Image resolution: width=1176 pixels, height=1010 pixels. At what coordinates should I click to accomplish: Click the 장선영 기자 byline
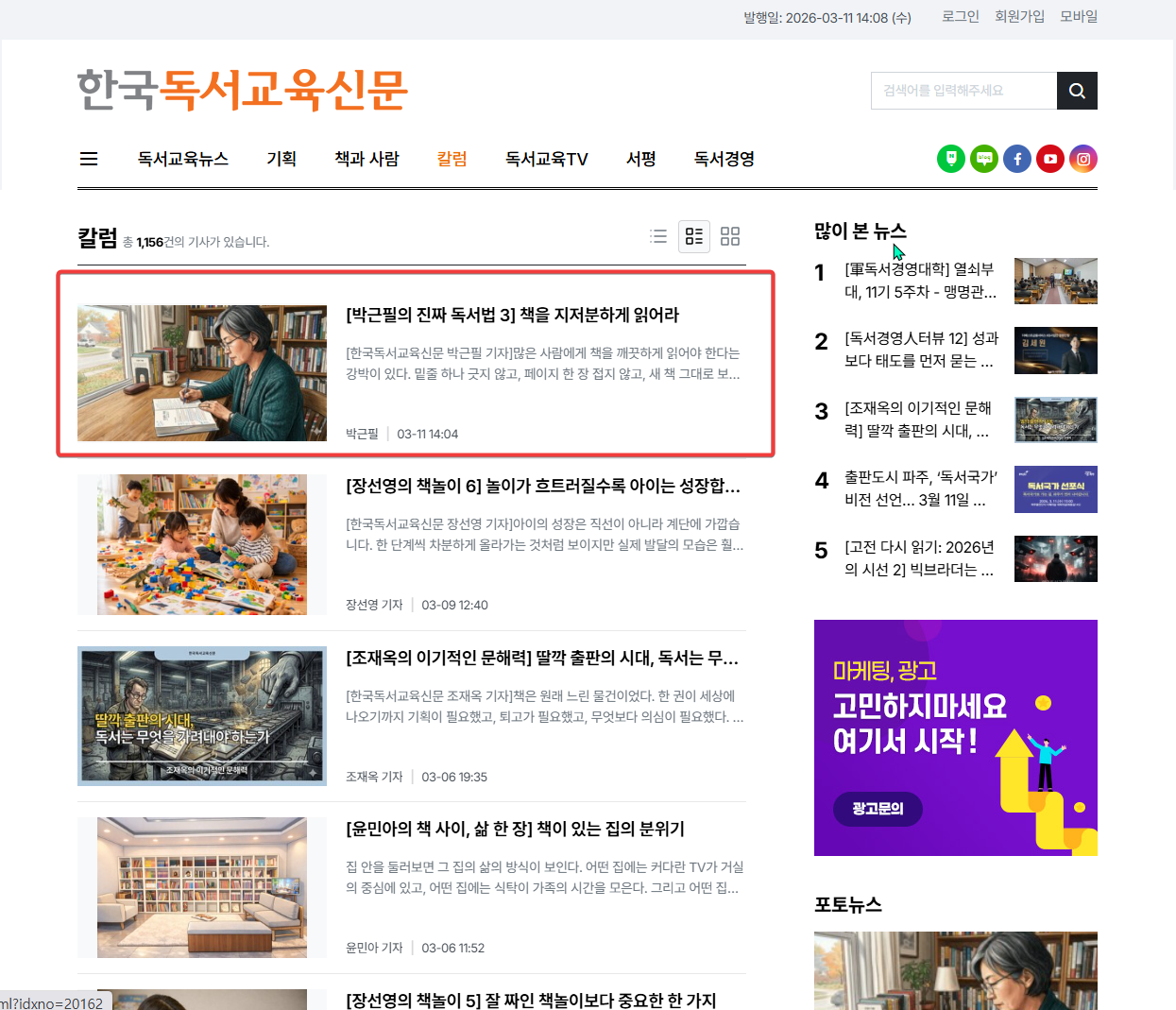coord(374,605)
